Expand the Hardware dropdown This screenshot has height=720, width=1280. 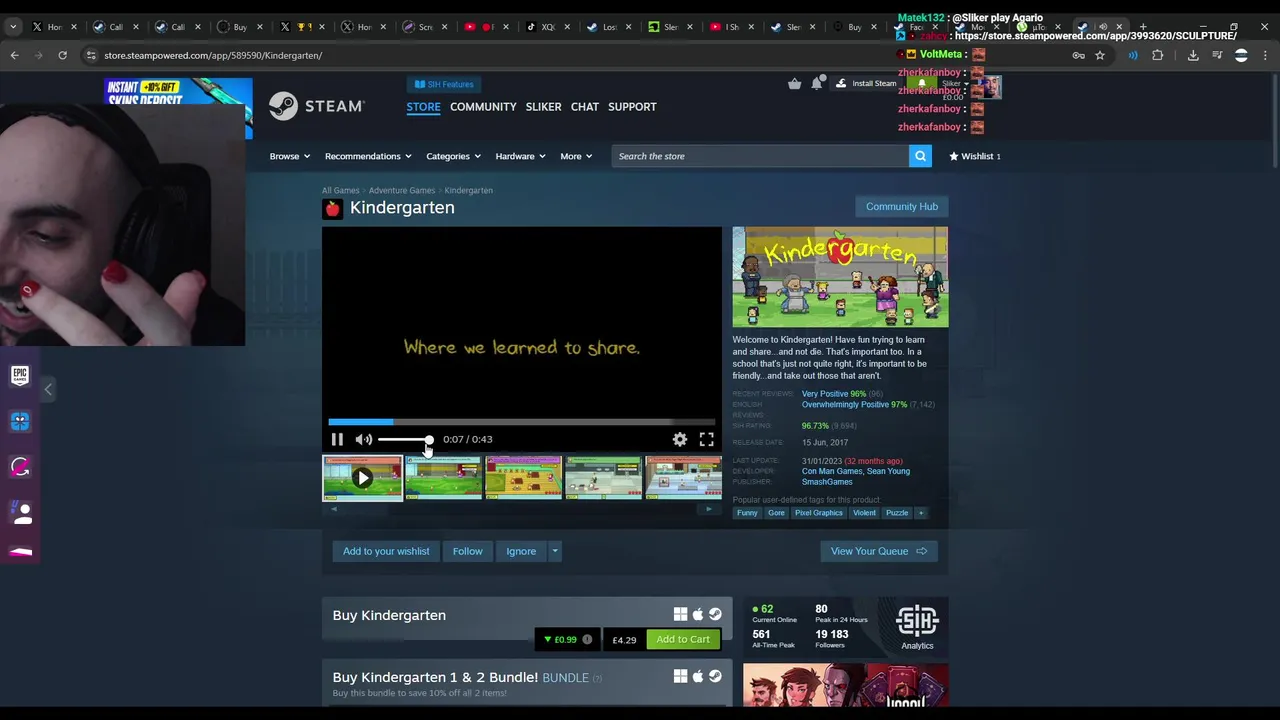[x=519, y=156]
